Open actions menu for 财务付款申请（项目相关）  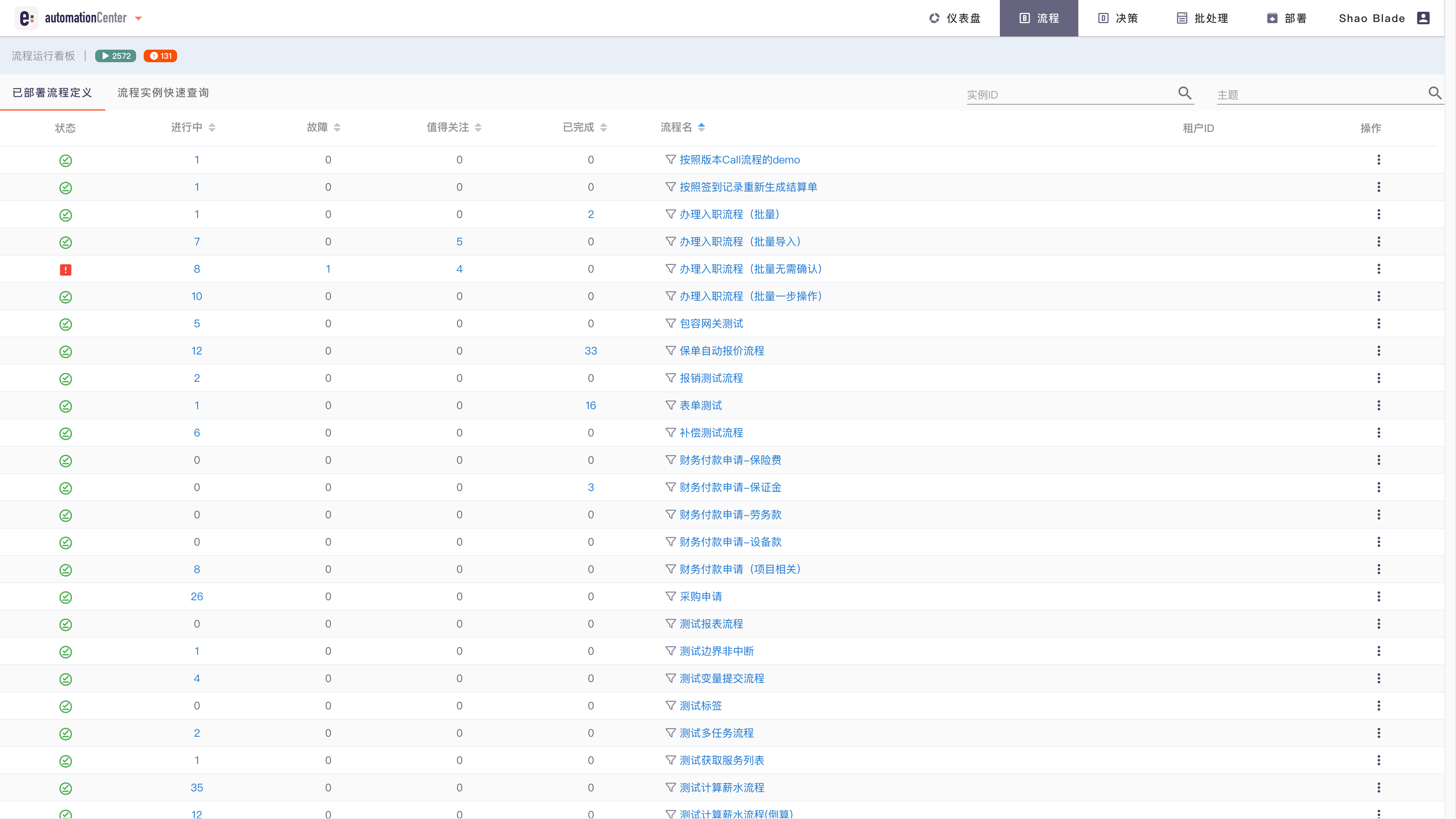1379,569
